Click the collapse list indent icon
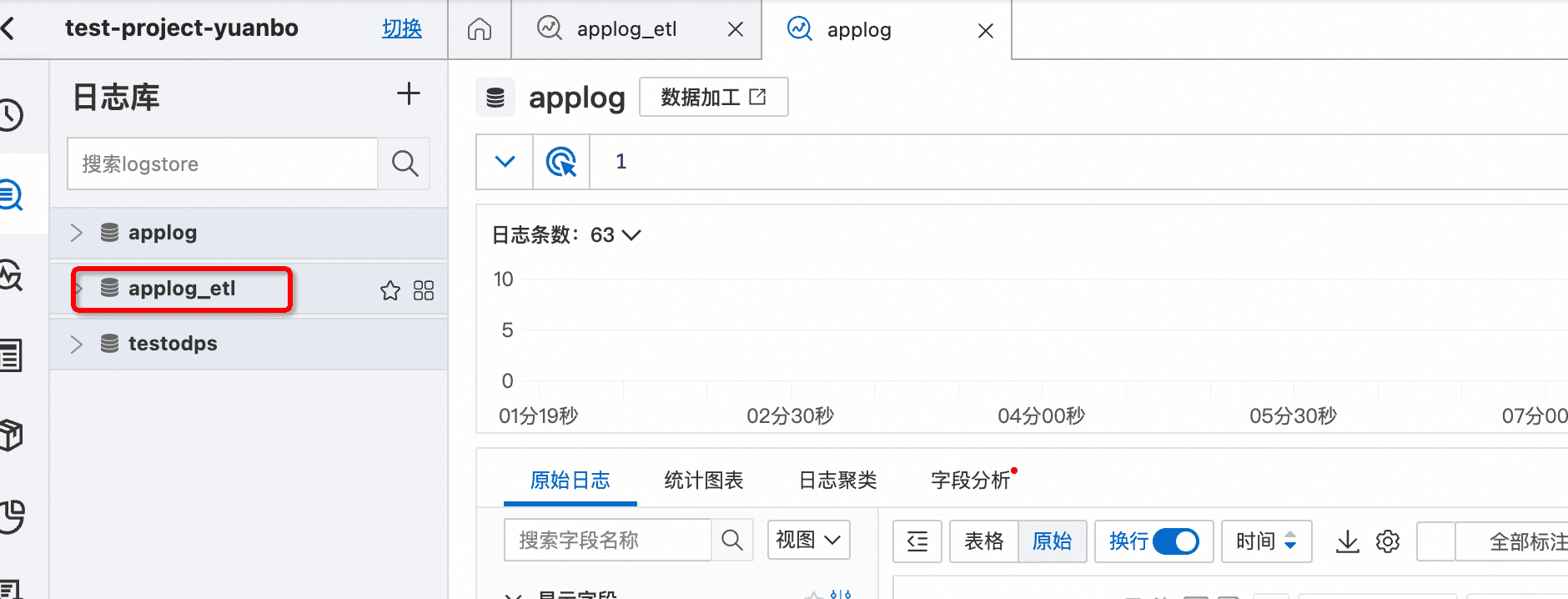1568x599 pixels. pyautogui.click(x=917, y=541)
